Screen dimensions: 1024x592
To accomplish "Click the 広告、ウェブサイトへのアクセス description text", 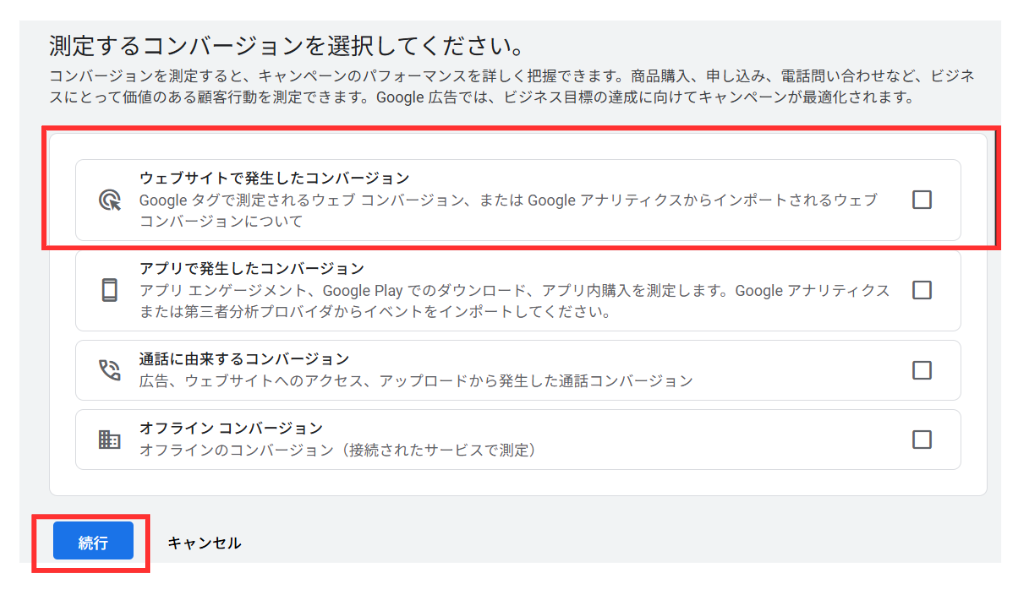I will point(416,380).
